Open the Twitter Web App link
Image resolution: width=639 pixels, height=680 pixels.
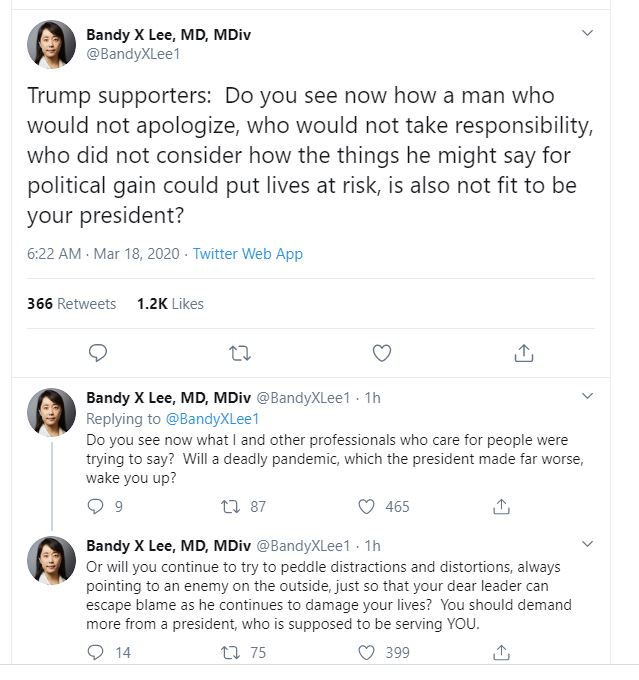(247, 254)
